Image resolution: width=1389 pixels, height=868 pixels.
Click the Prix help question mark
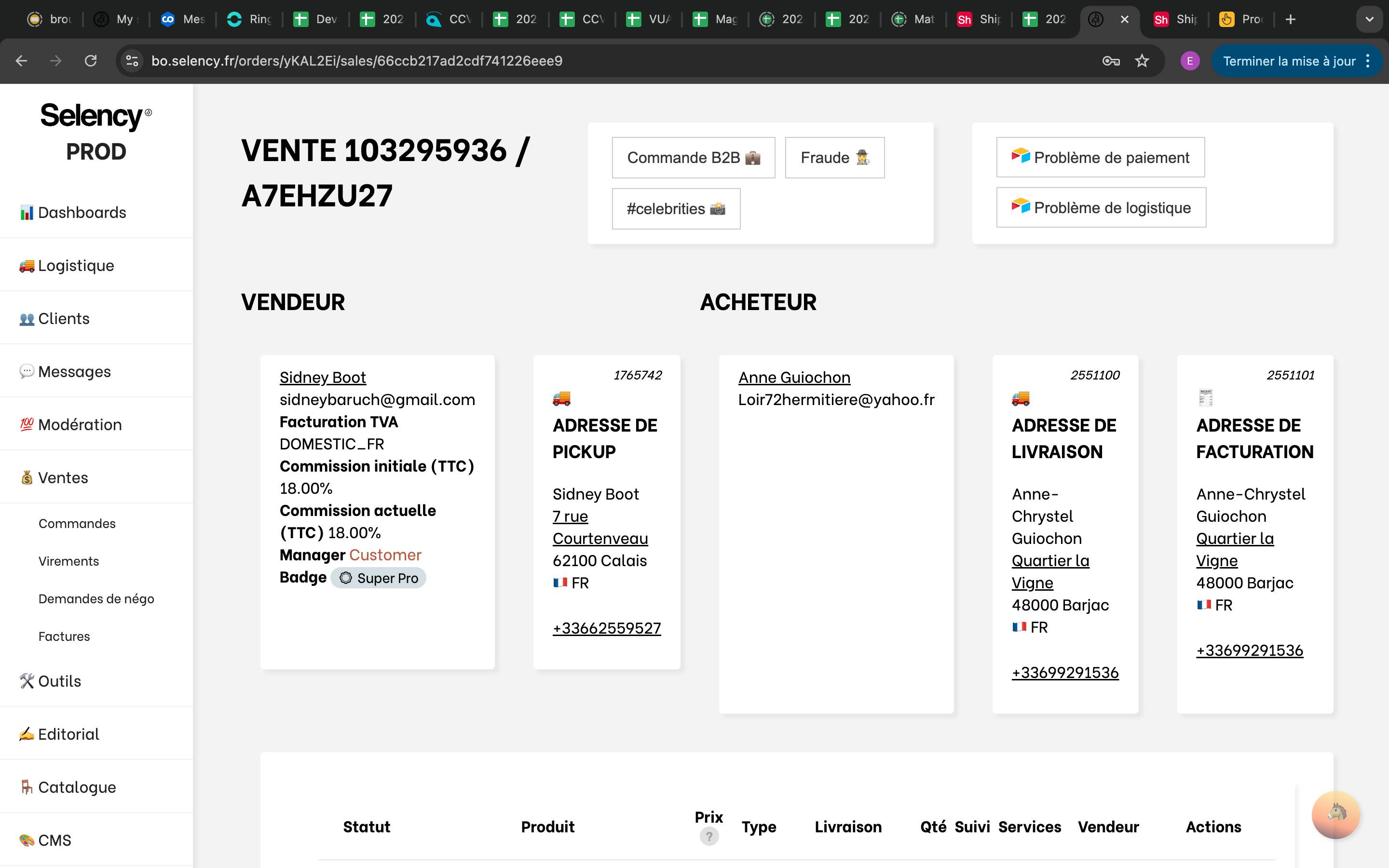[x=709, y=837]
